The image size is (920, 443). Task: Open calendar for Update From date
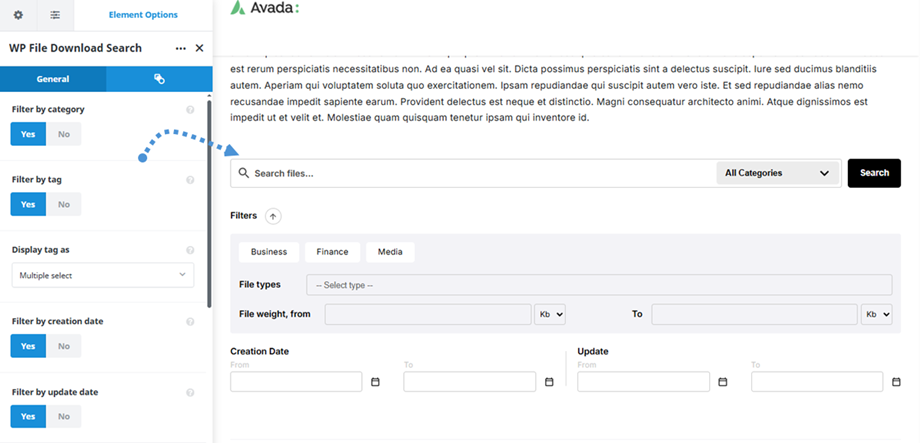click(x=723, y=381)
